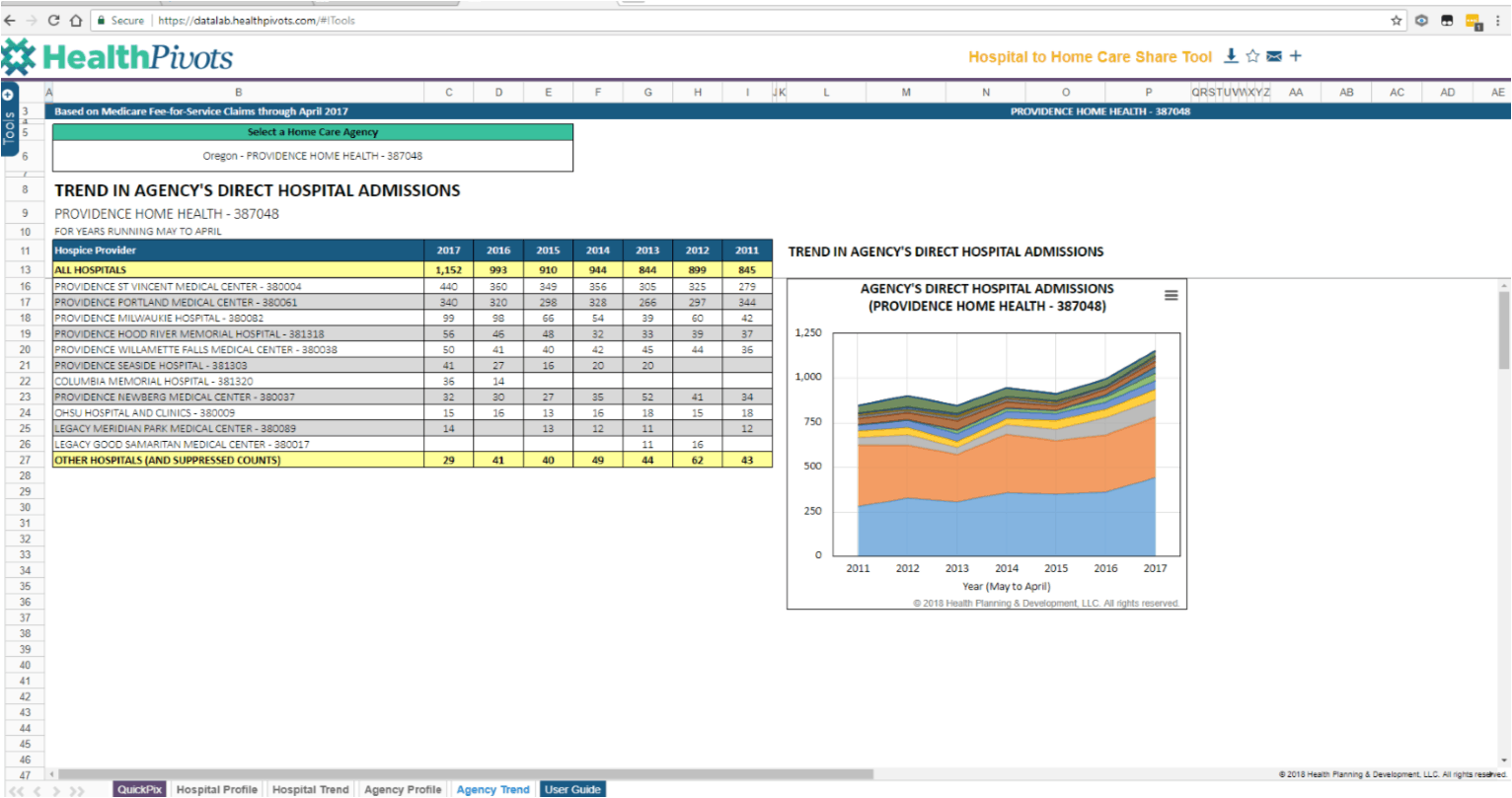The image size is (1512, 798).
Task: Select the Agency Trend sheet tab
Action: (x=492, y=789)
